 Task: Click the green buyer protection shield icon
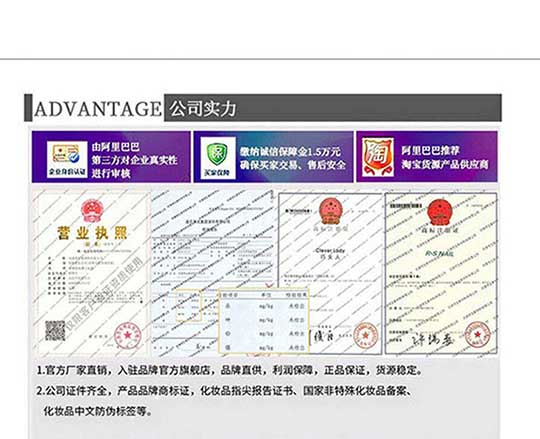coord(218,157)
